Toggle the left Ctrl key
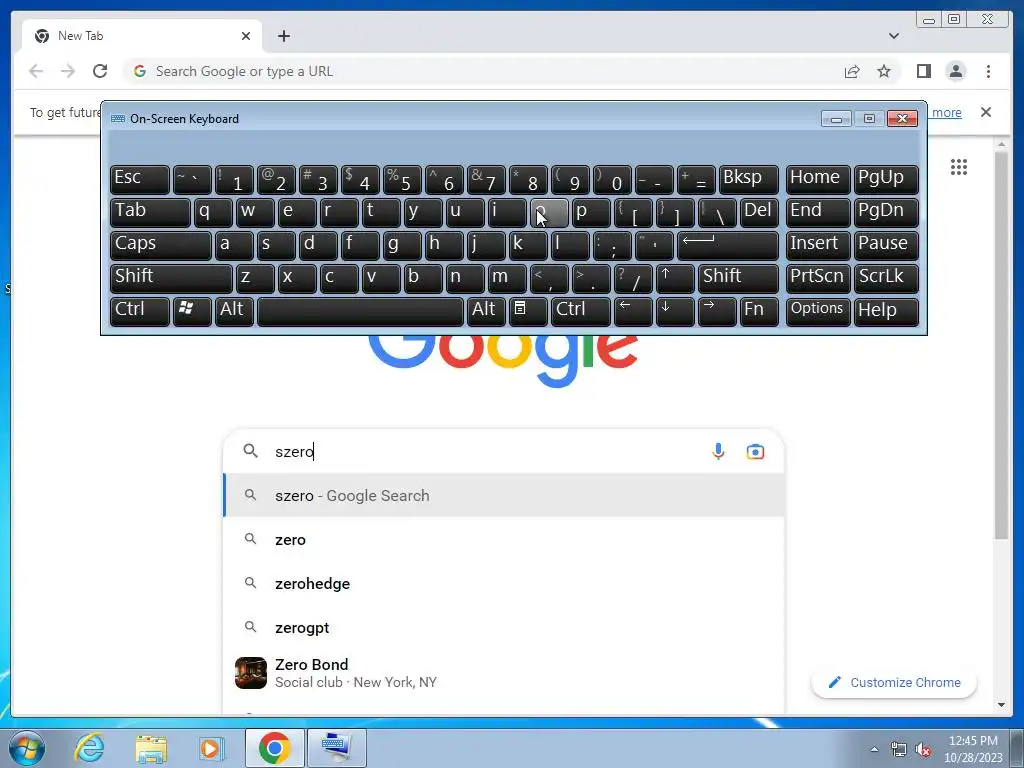Viewport: 1024px width, 768px height. click(140, 310)
